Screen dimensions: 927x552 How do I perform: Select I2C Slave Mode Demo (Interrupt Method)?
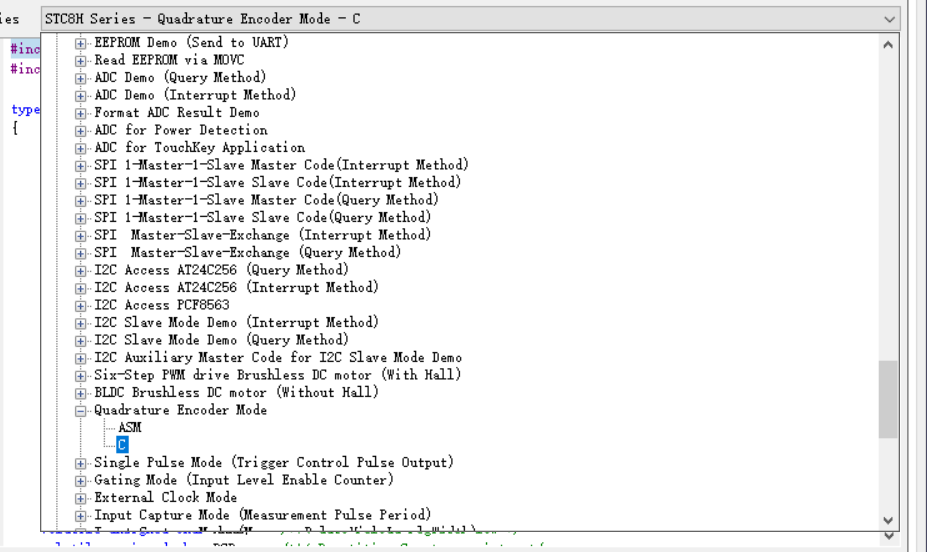[x=236, y=323]
